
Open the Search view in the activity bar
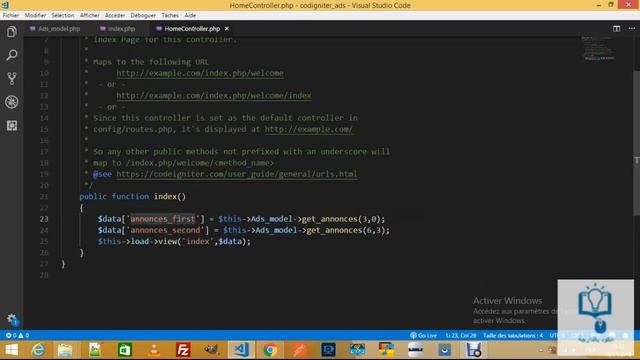(x=11, y=55)
